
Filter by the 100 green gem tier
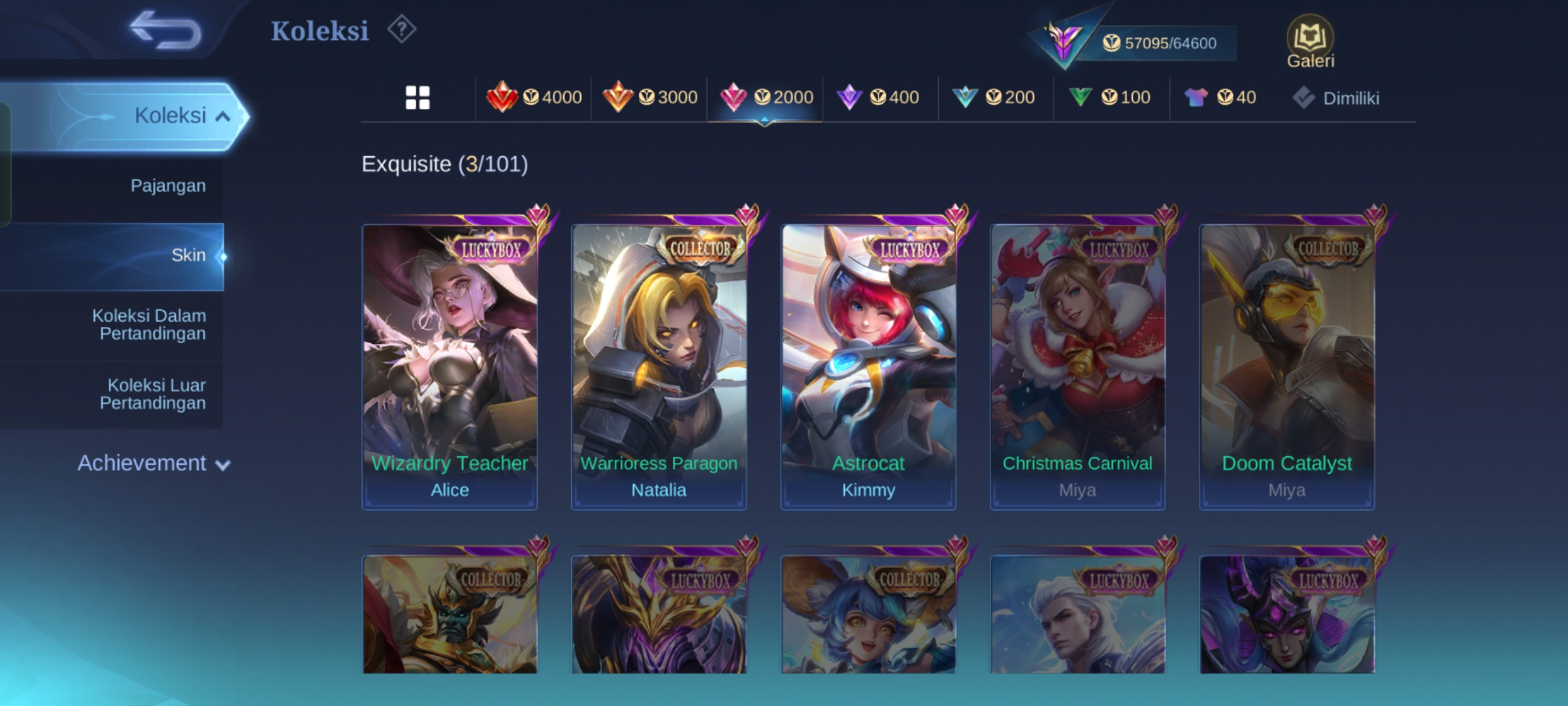[x=1109, y=97]
